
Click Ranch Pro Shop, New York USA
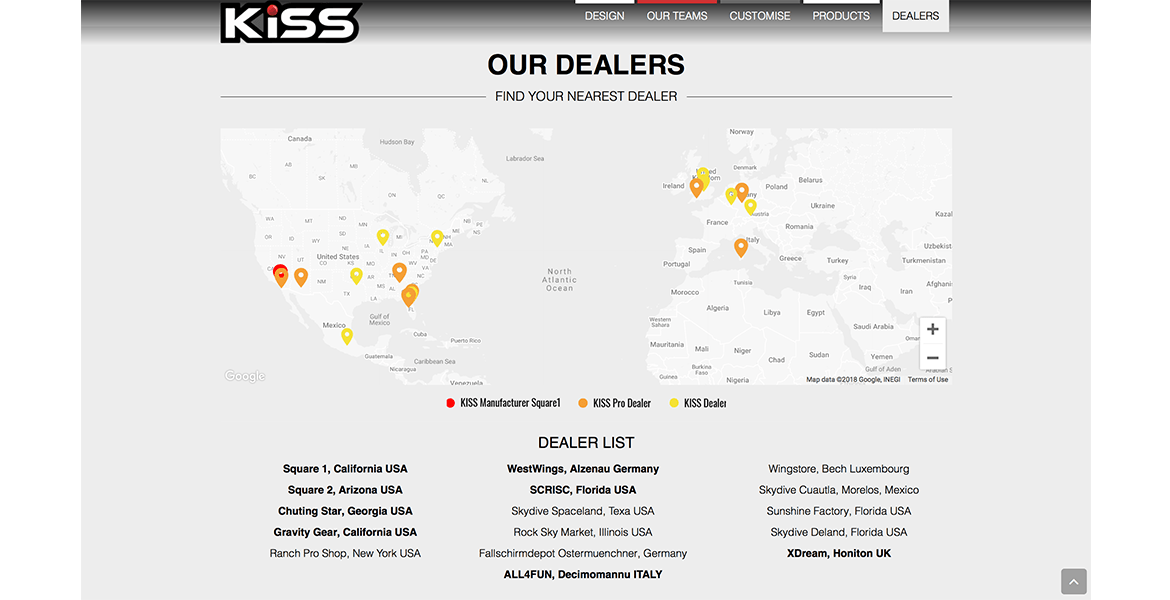point(345,553)
